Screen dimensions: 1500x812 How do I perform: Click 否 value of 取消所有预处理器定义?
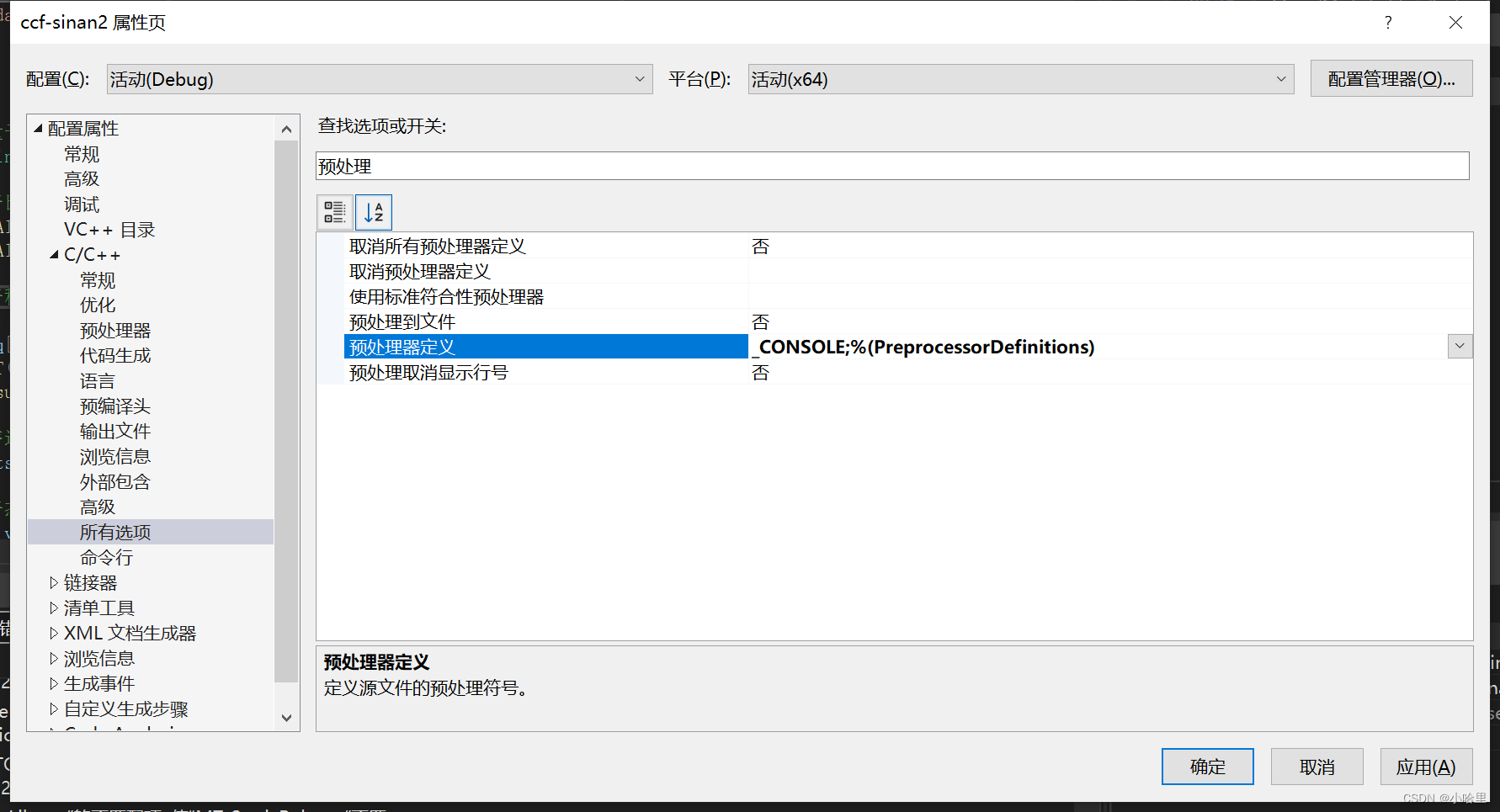(760, 247)
